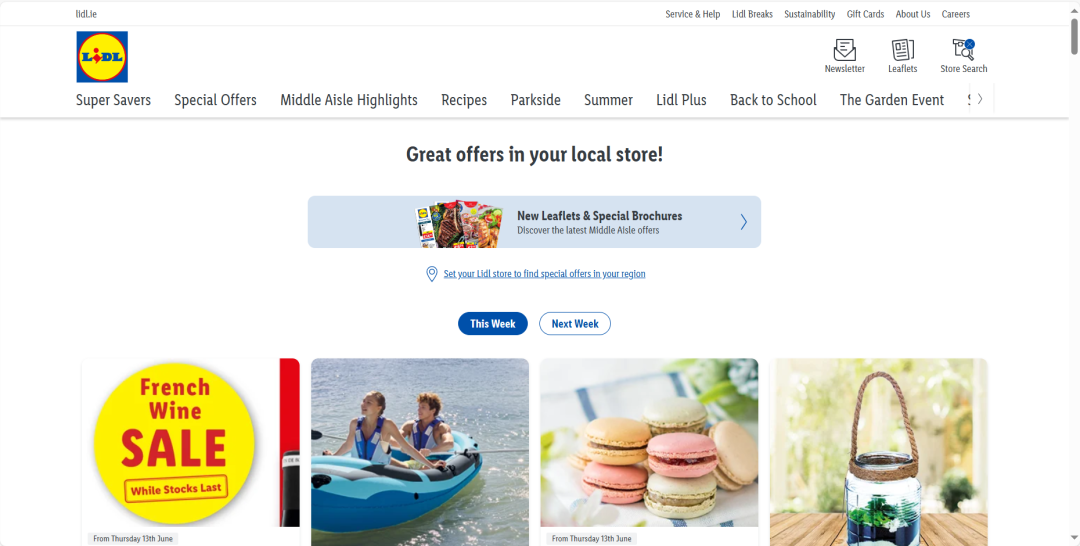Click the Lidl logo
This screenshot has height=546, width=1080.
point(102,56)
